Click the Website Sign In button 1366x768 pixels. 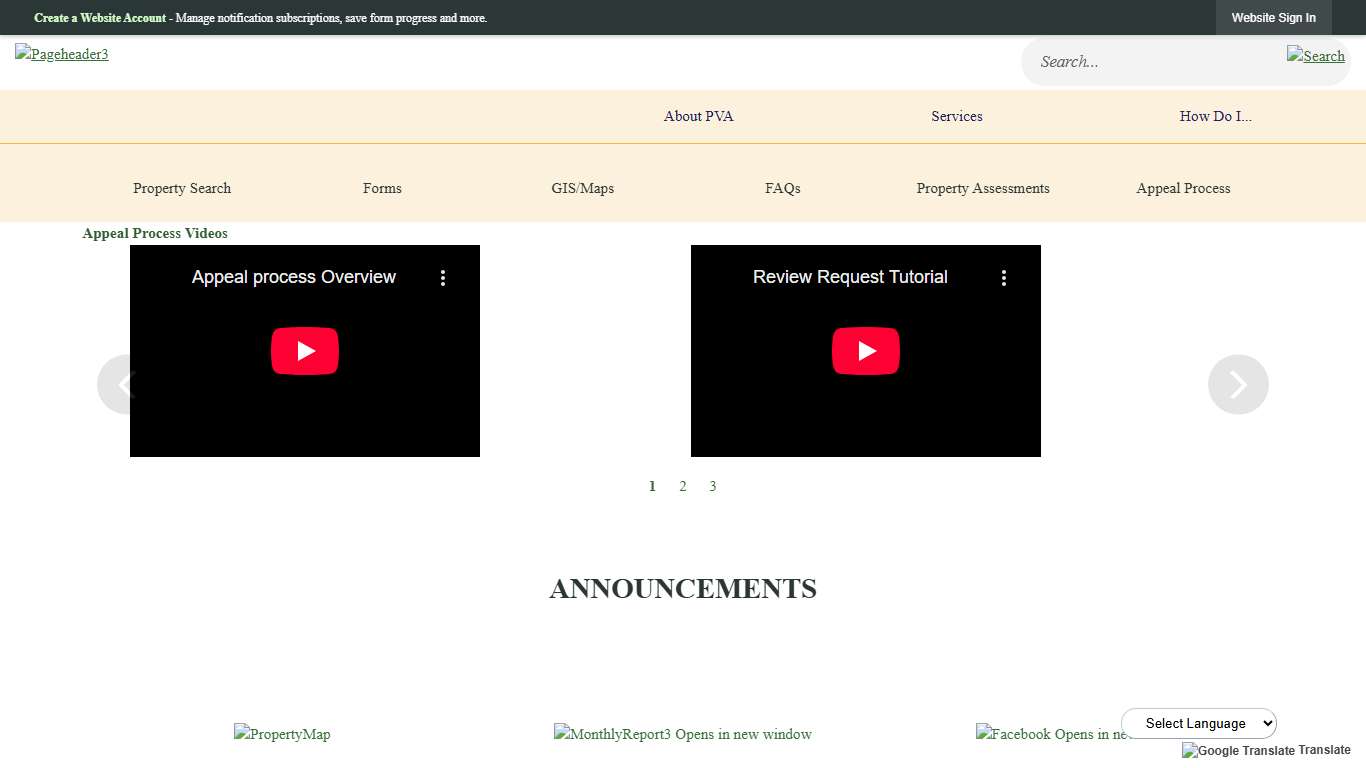1273,18
